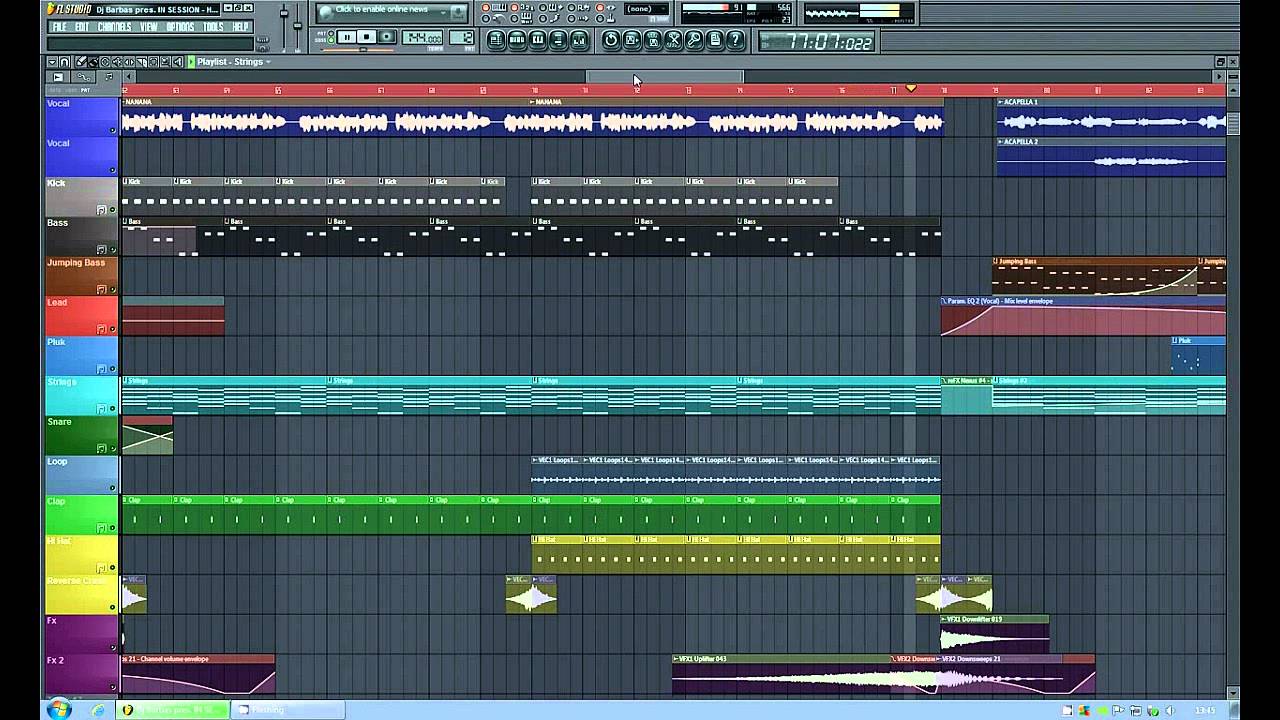
Task: Open the browser view shortcut button
Action: point(558,40)
